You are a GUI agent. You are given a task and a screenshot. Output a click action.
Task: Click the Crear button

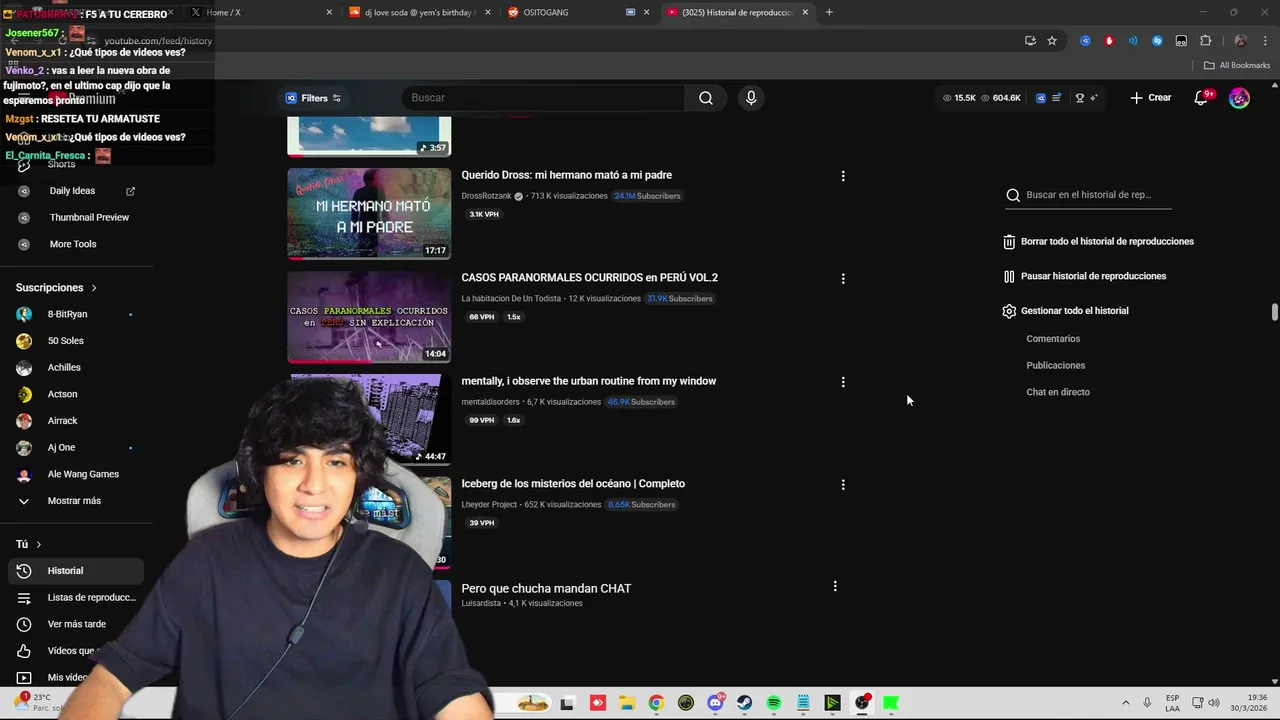coord(1150,98)
